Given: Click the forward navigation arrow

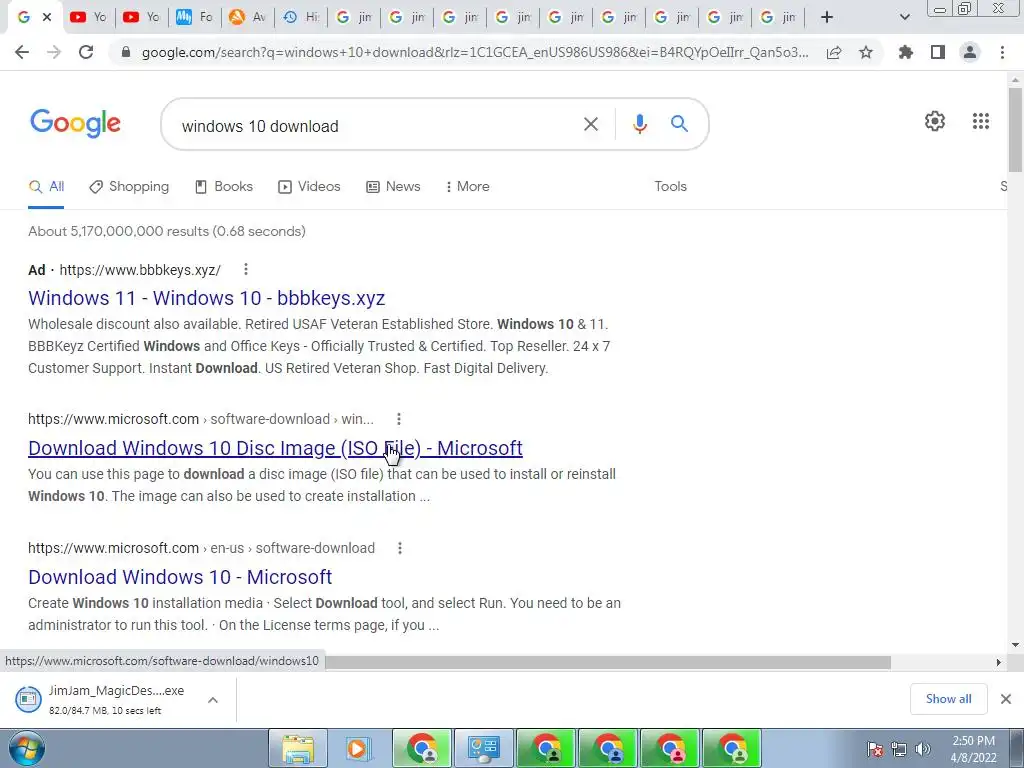Looking at the screenshot, I should point(54,52).
